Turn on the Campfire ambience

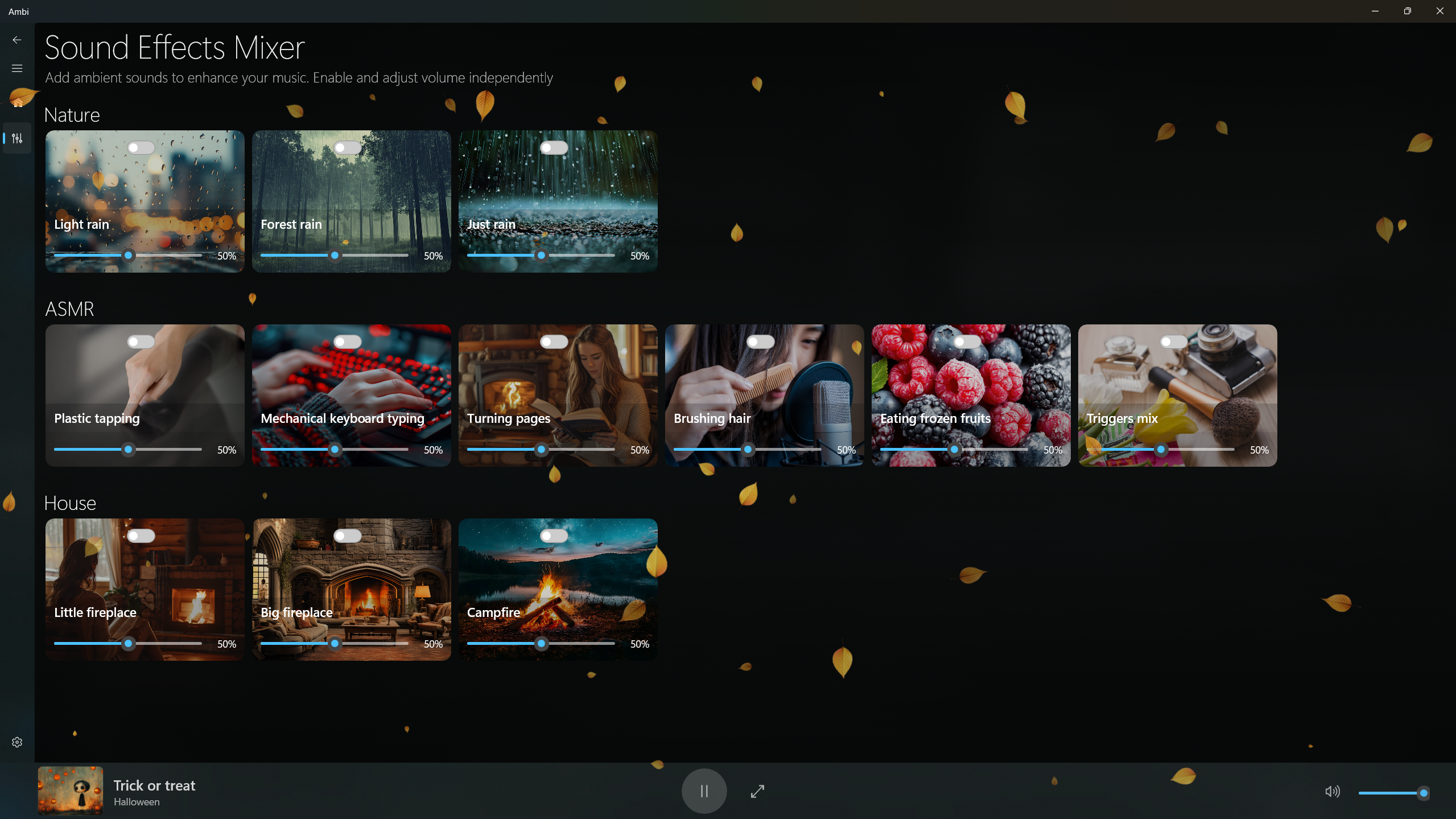tap(554, 536)
